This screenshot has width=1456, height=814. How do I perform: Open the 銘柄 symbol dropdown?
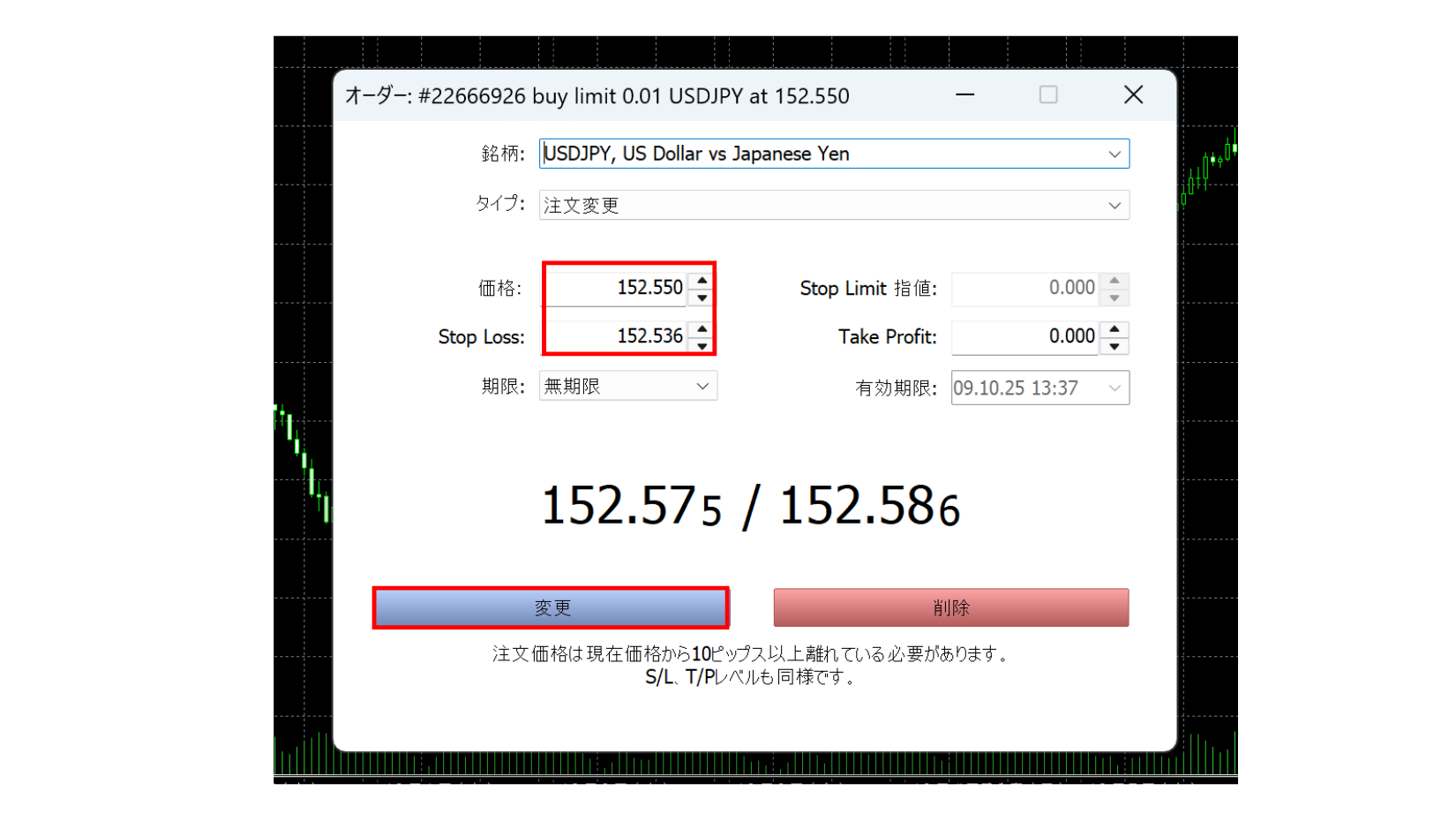click(x=1115, y=154)
